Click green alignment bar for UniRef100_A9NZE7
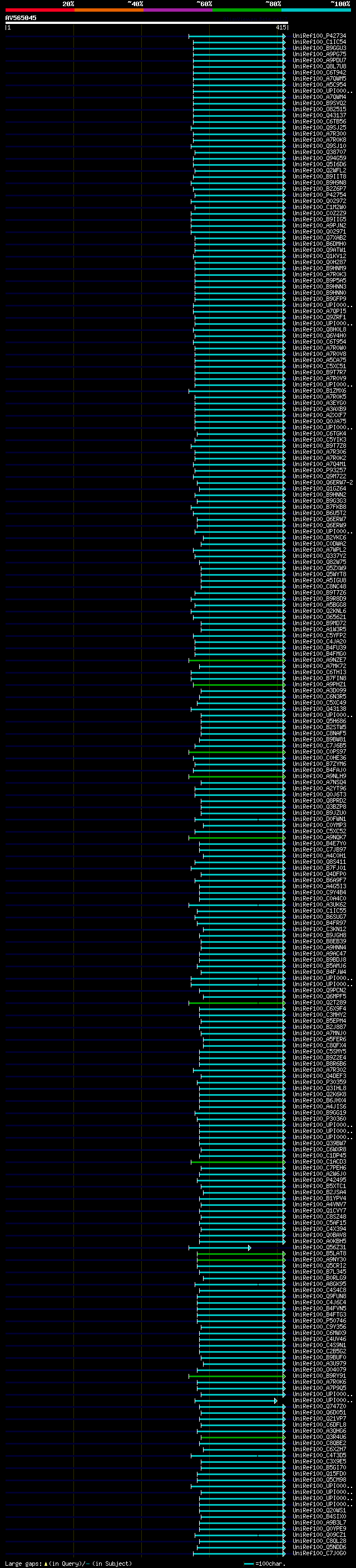 pos(237,660)
